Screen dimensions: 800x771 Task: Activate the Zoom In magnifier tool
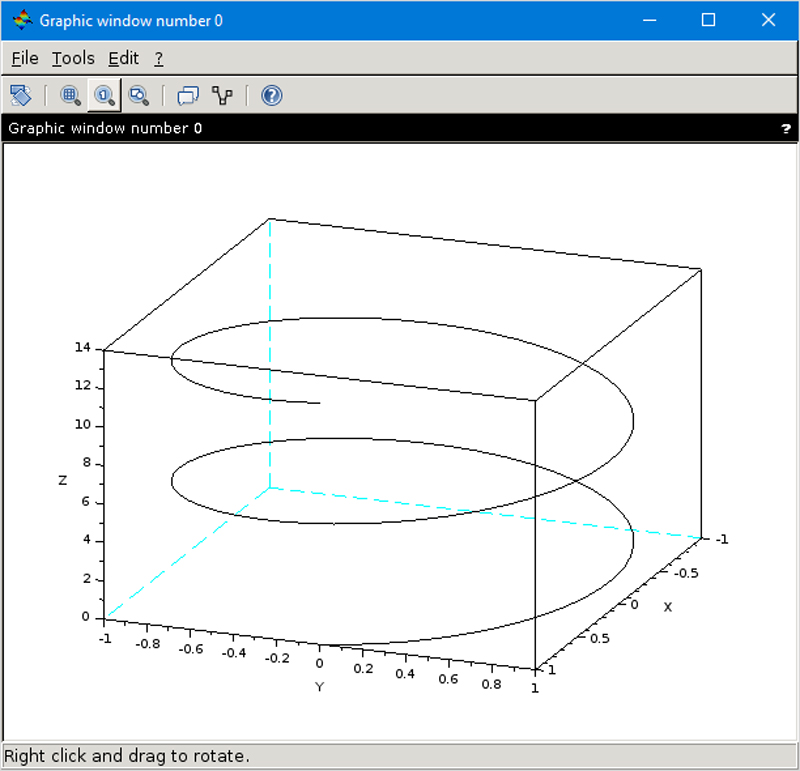pos(70,95)
